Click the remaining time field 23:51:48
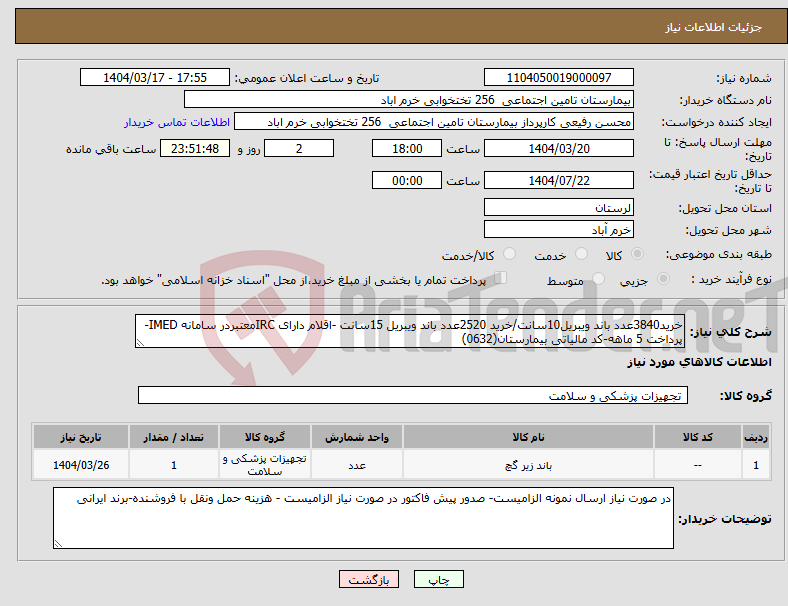Image resolution: width=788 pixels, height=606 pixels. tap(195, 148)
